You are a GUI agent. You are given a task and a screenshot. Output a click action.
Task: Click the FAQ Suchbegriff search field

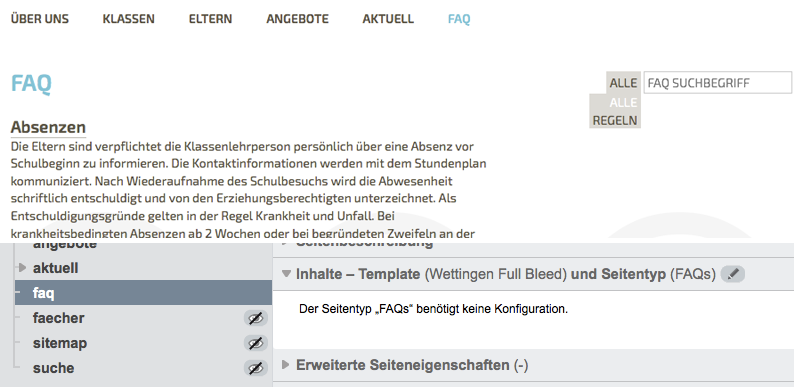tap(717, 83)
